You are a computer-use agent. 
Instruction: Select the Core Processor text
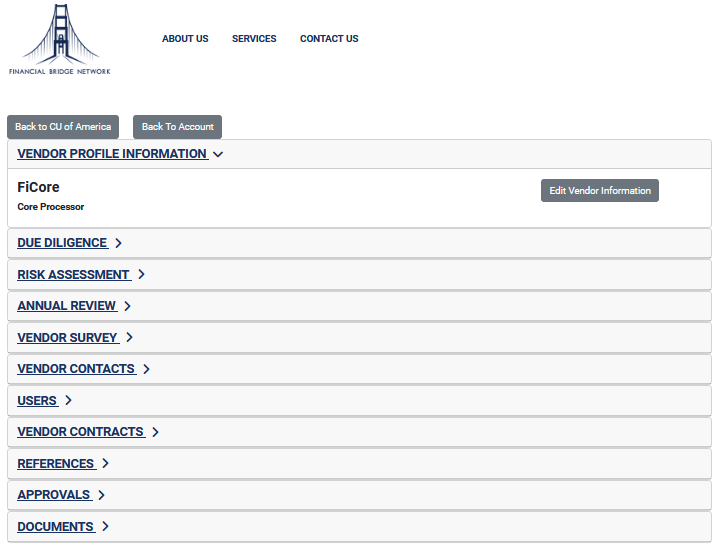[51, 207]
